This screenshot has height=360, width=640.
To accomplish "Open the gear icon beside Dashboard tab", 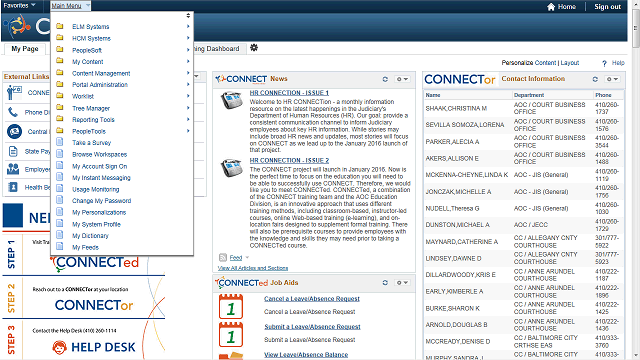I will click(x=254, y=48).
